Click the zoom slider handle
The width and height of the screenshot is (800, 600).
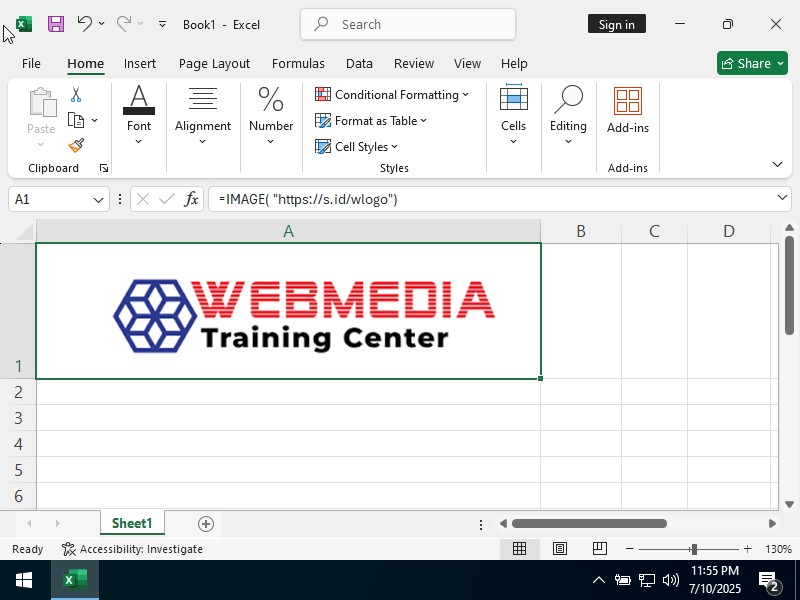(693, 549)
